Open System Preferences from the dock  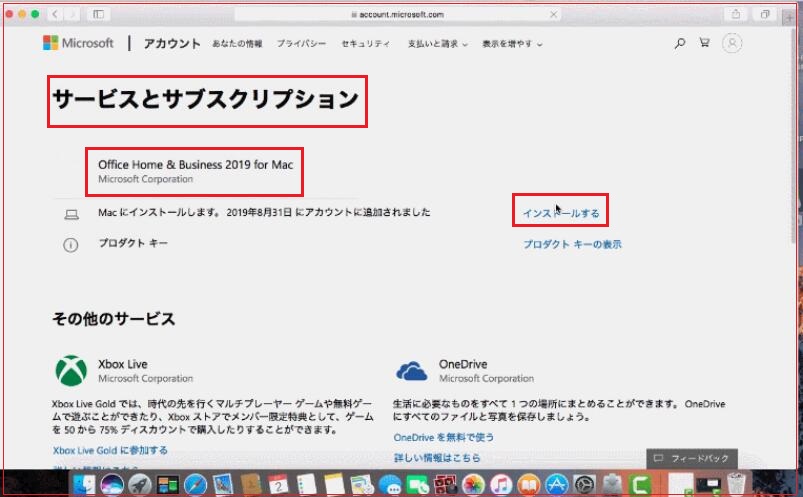point(584,484)
